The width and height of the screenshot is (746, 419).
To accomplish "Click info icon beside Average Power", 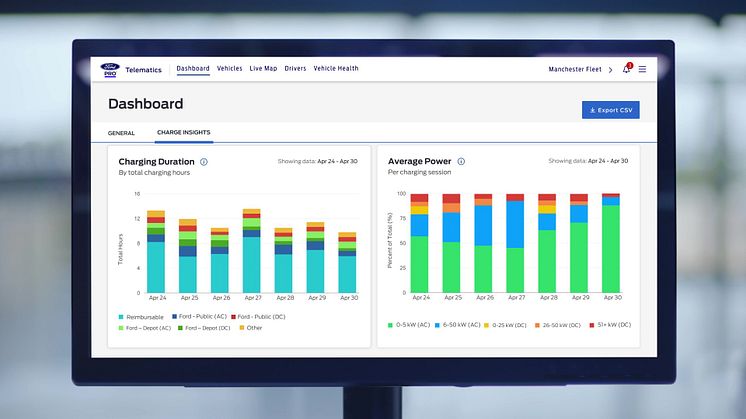I will tap(460, 161).
